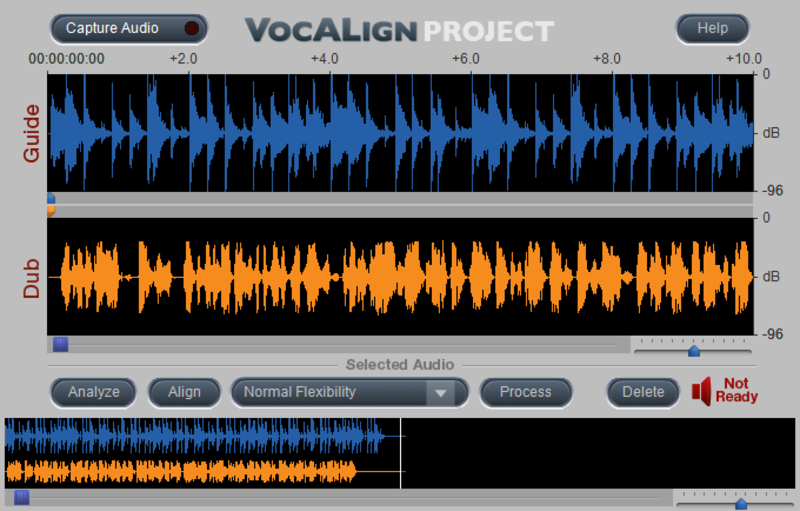Click the +4.0 timeline label

click(324, 59)
